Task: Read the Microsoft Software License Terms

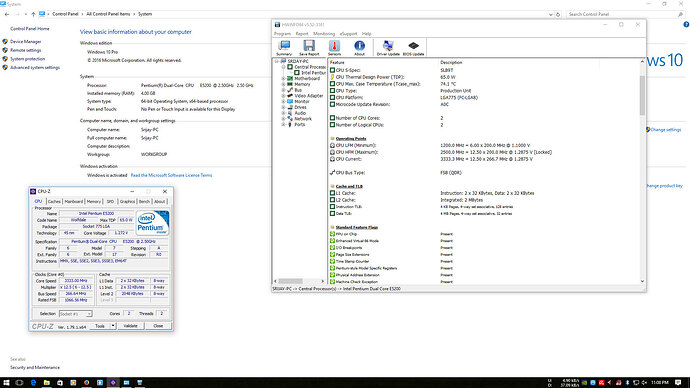Action: (171, 175)
